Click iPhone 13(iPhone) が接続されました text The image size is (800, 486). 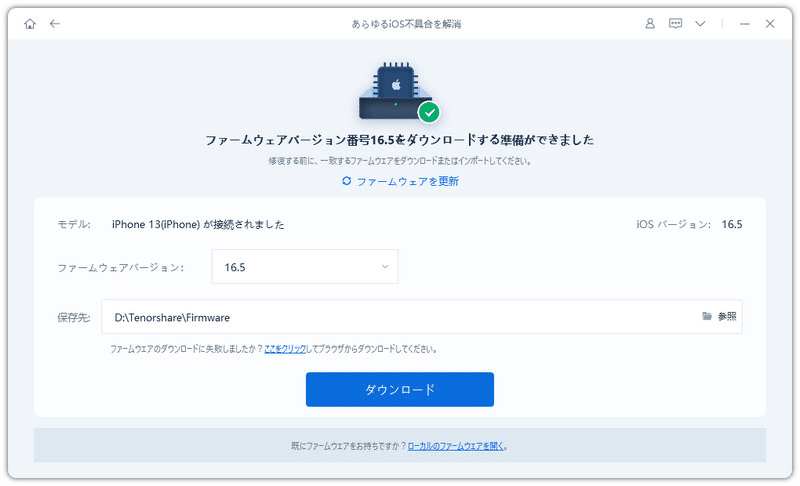pos(198,224)
